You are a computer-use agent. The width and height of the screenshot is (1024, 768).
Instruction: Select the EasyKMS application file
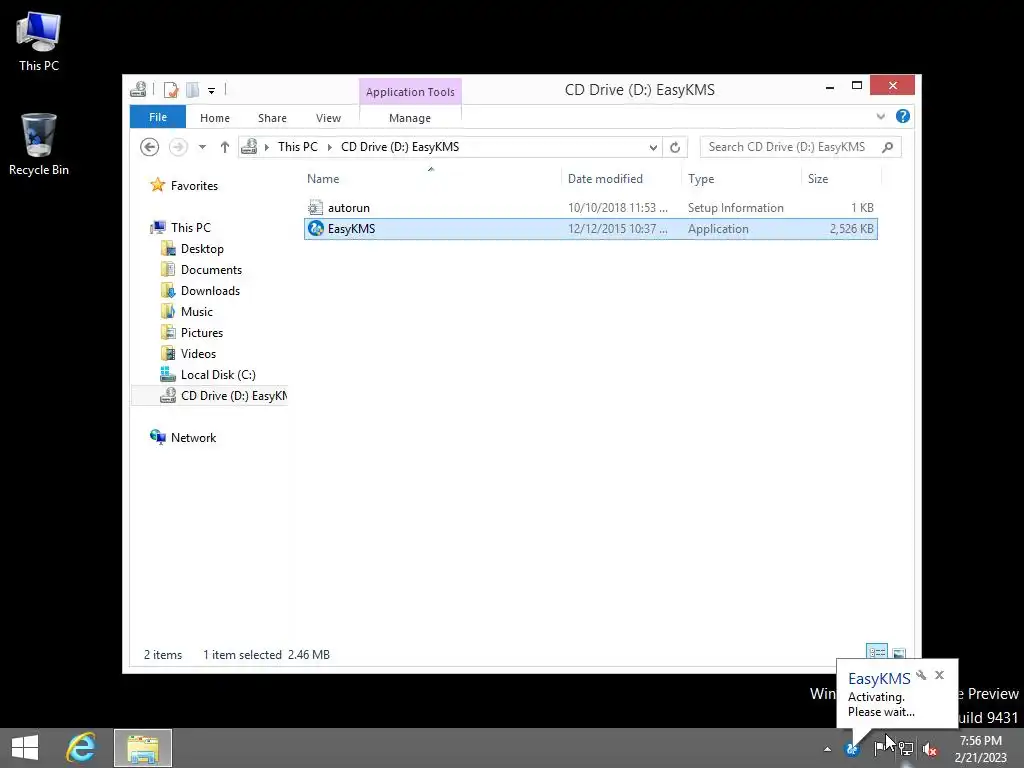[x=590, y=229]
